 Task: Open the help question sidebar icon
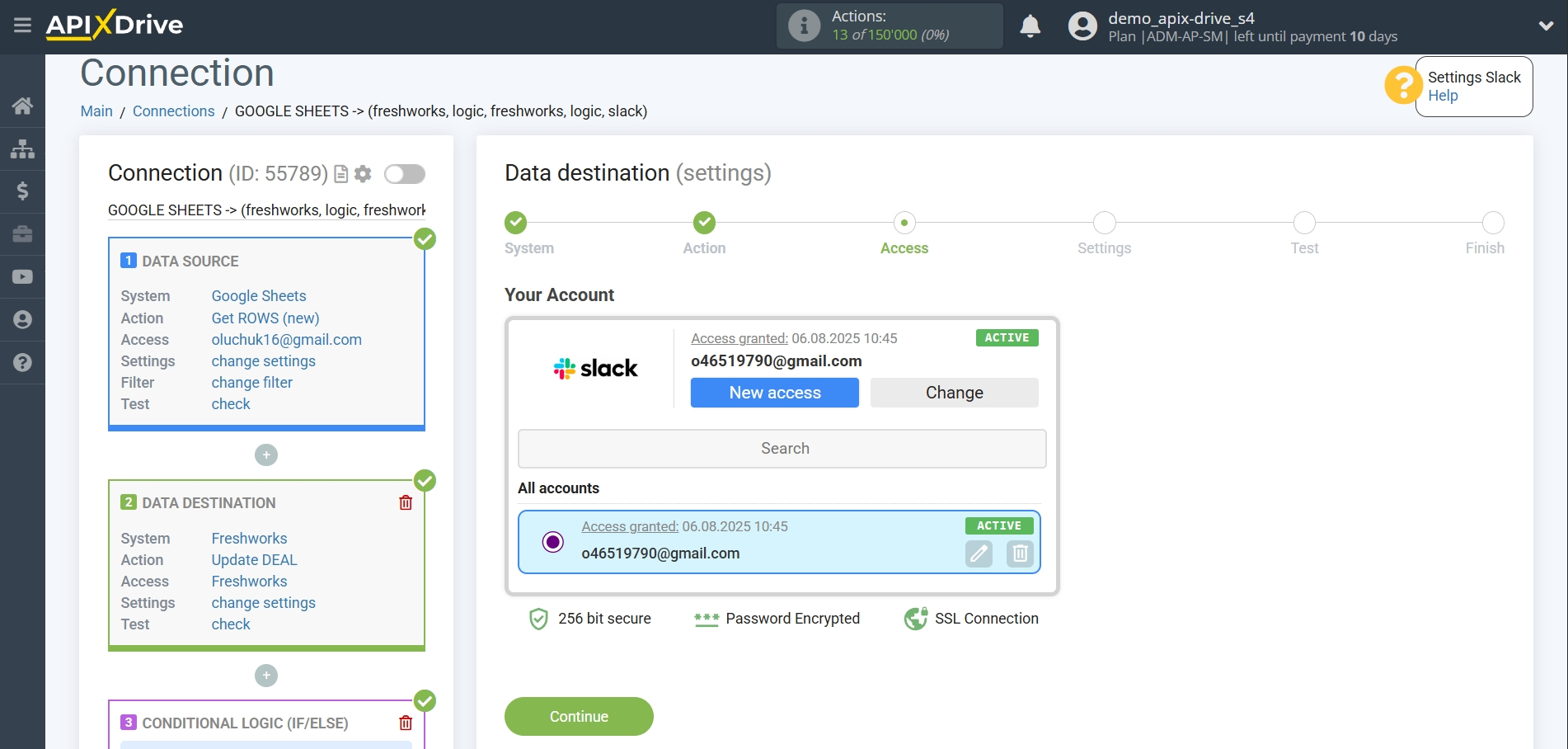(22, 363)
